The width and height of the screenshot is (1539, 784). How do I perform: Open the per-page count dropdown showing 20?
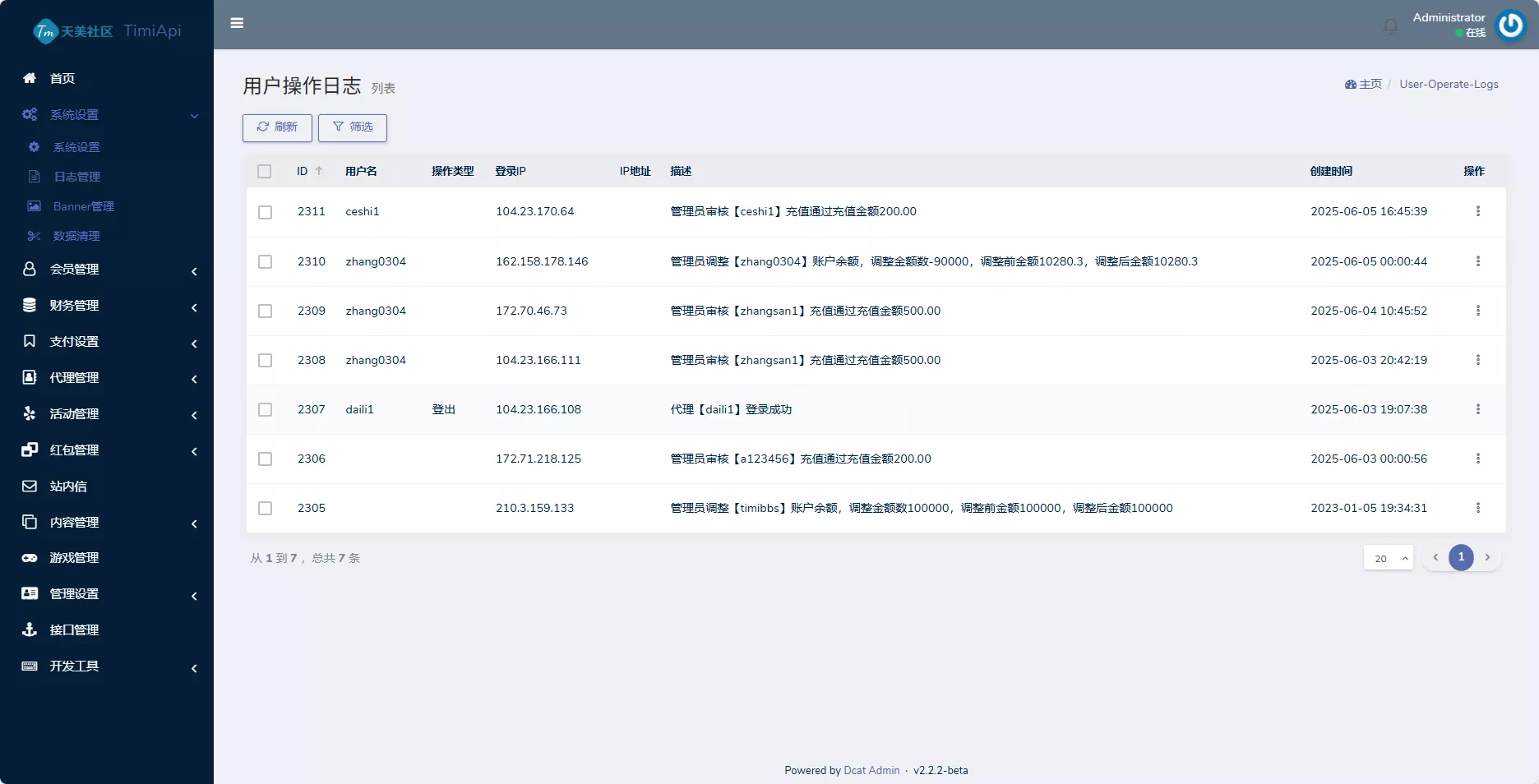pyautogui.click(x=1388, y=558)
